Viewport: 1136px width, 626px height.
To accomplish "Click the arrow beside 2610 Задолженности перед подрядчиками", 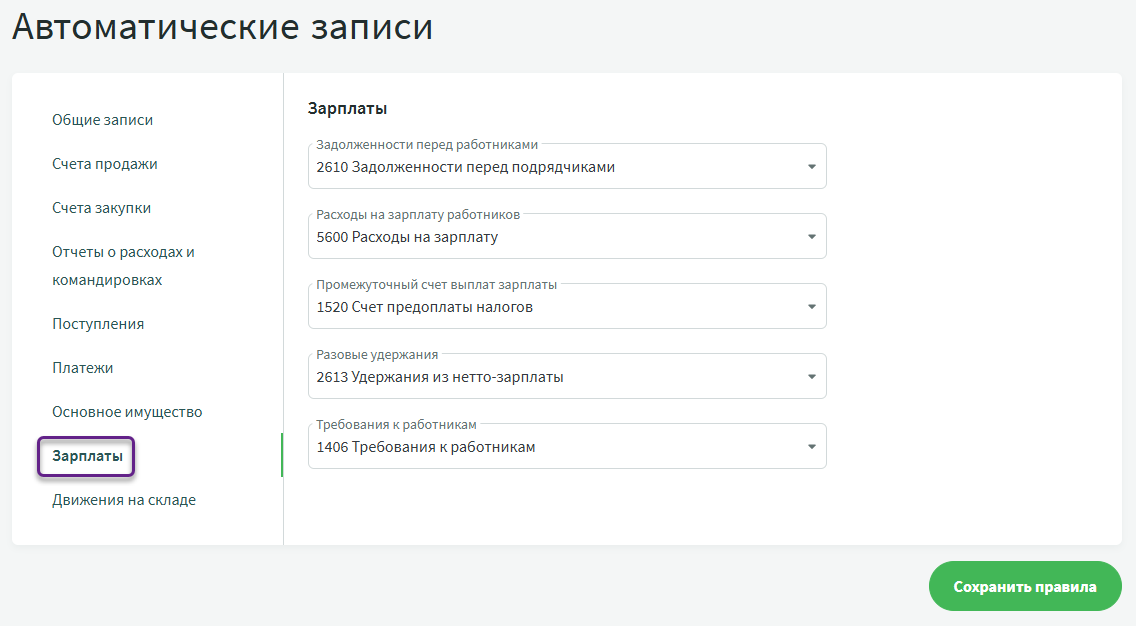I will point(812,167).
